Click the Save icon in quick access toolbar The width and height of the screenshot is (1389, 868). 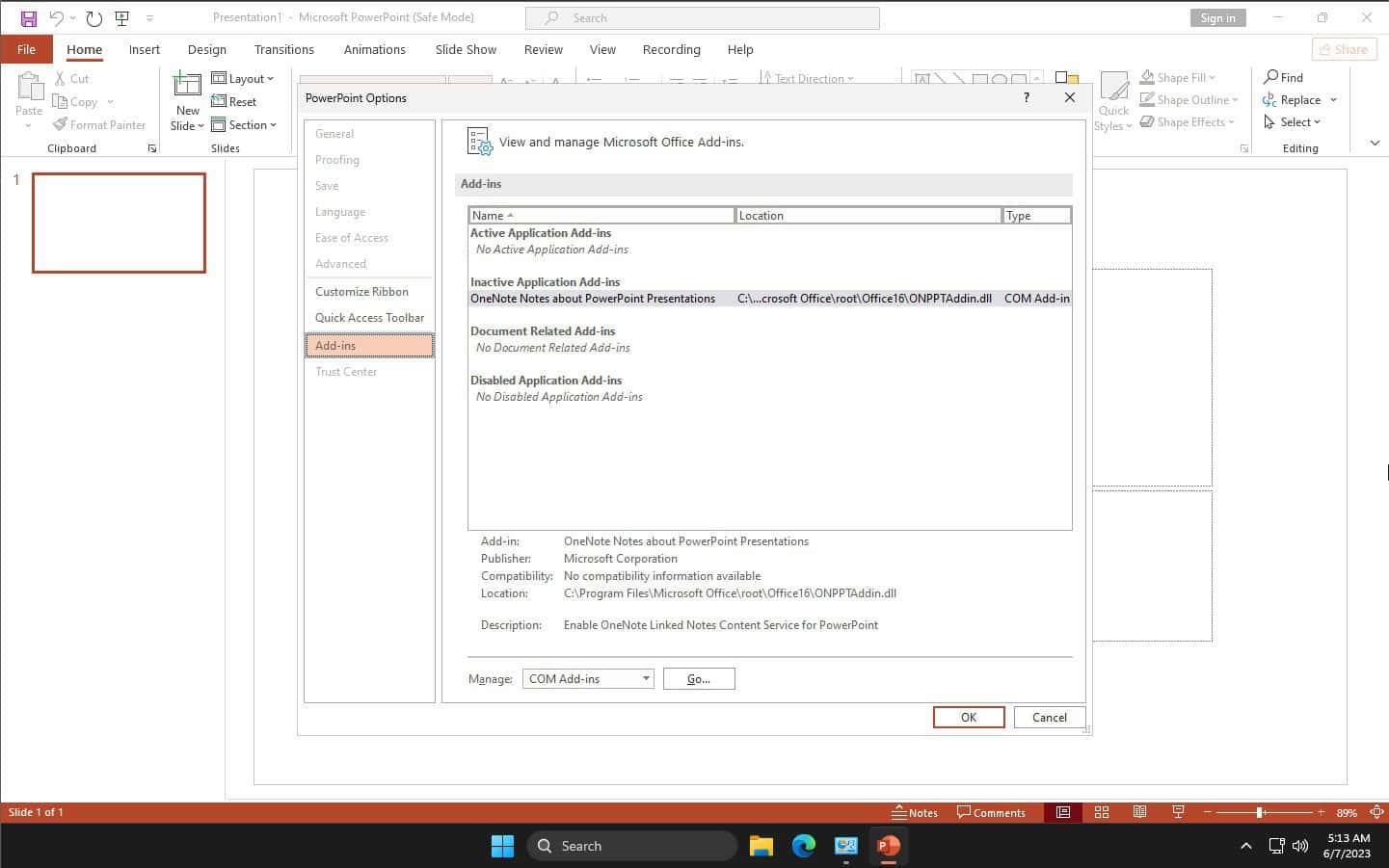coord(29,18)
